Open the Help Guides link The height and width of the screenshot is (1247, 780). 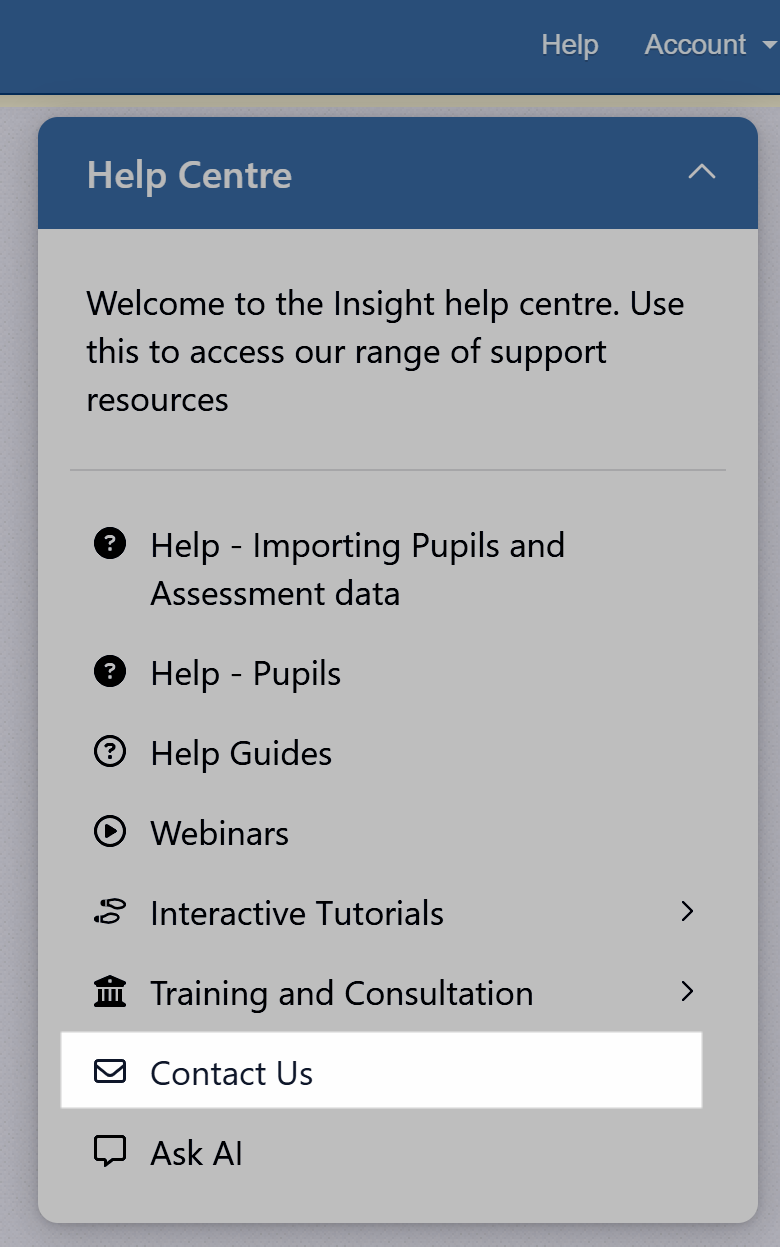click(x=241, y=753)
